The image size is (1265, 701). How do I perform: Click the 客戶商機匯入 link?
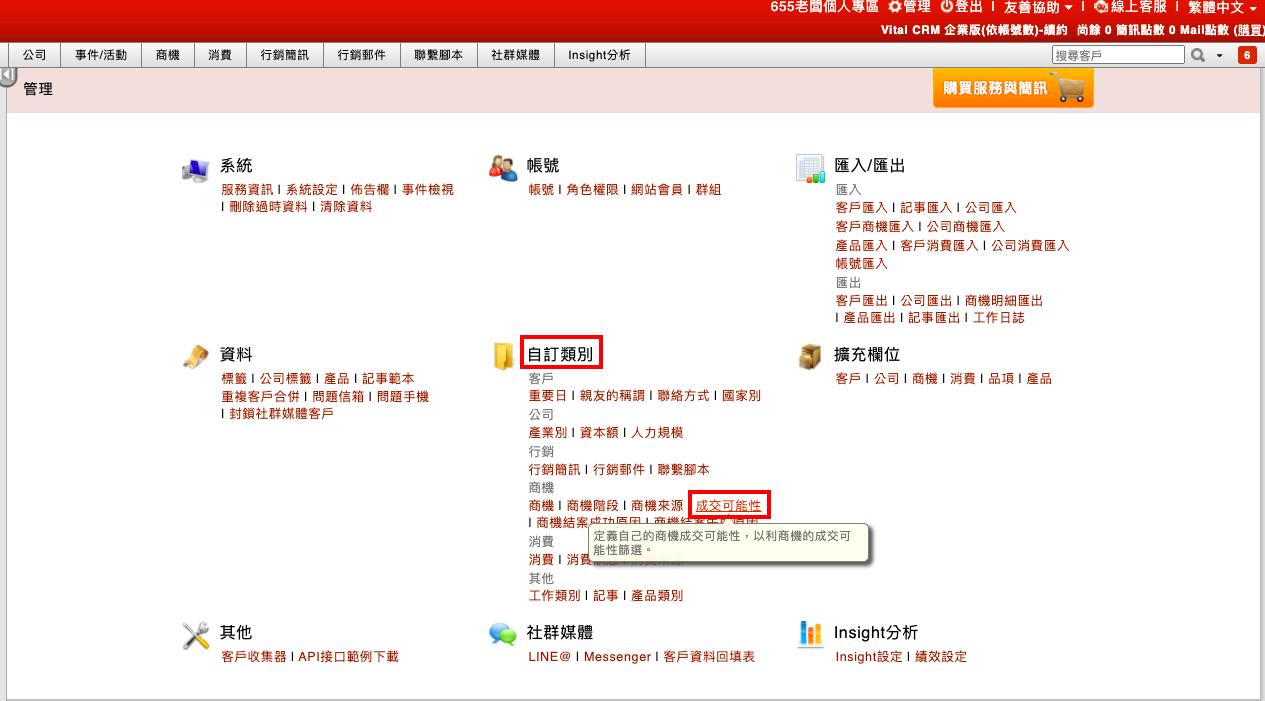[875, 226]
